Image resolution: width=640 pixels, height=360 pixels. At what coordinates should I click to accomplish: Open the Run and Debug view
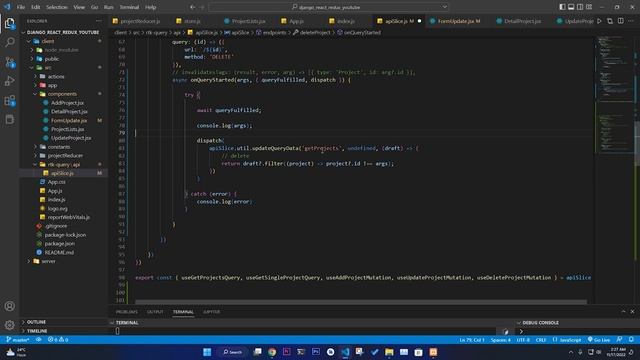pos(9,81)
